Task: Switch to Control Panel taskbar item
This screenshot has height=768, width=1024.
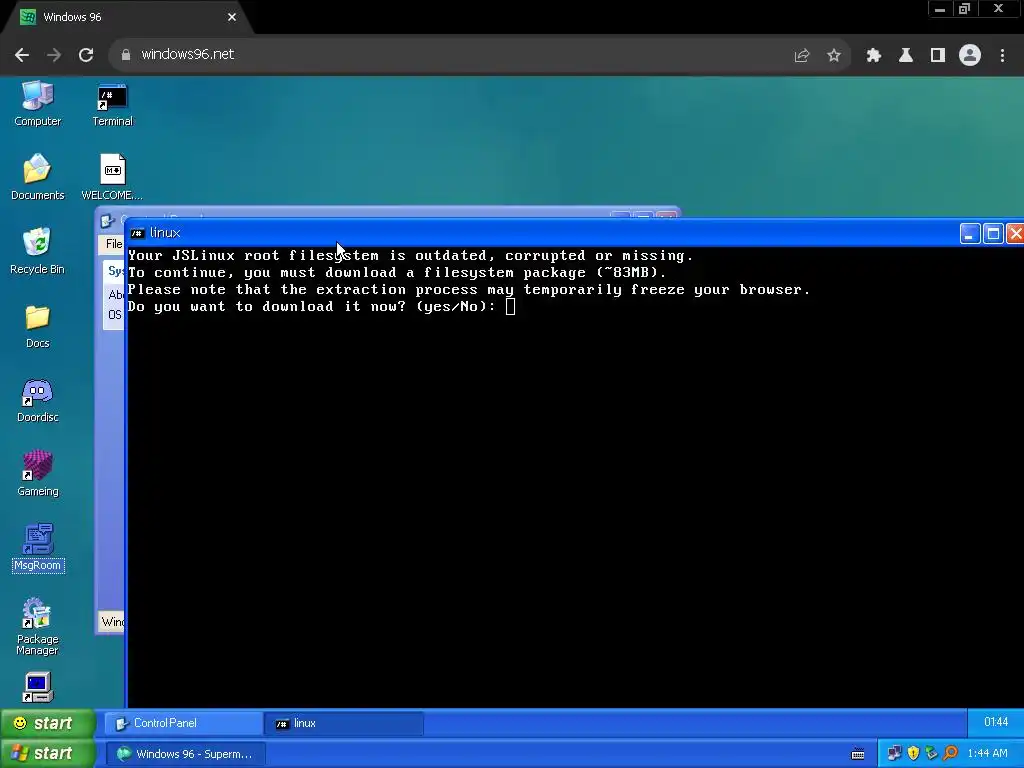Action: pos(183,723)
